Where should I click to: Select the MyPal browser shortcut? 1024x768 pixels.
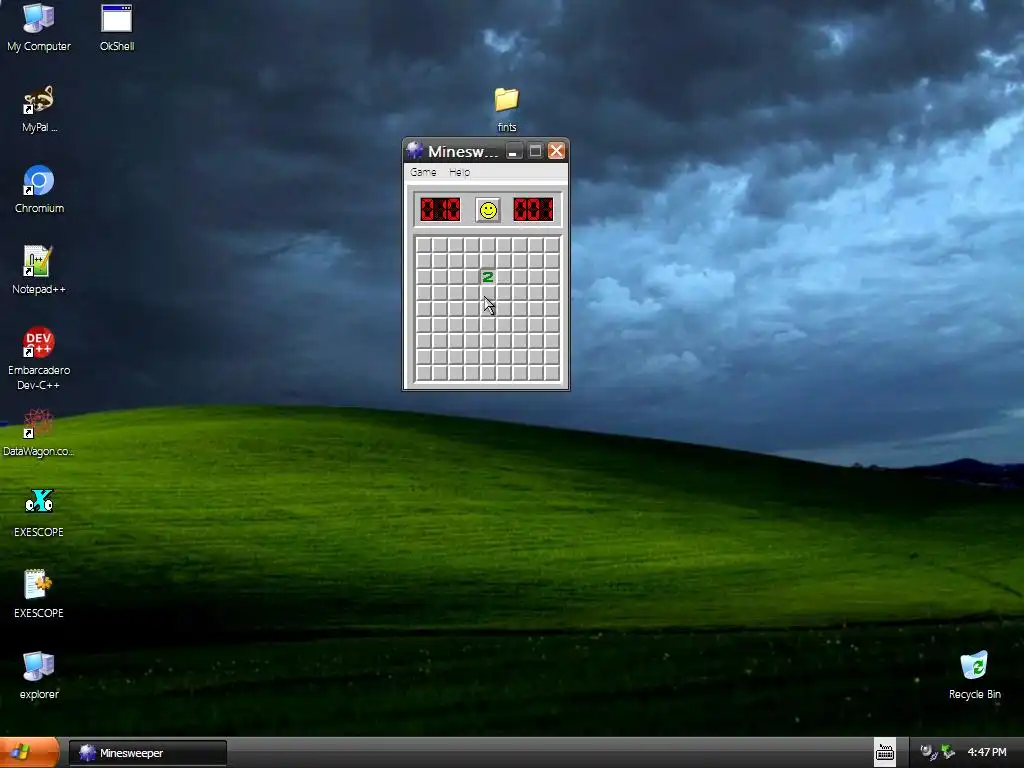39,108
